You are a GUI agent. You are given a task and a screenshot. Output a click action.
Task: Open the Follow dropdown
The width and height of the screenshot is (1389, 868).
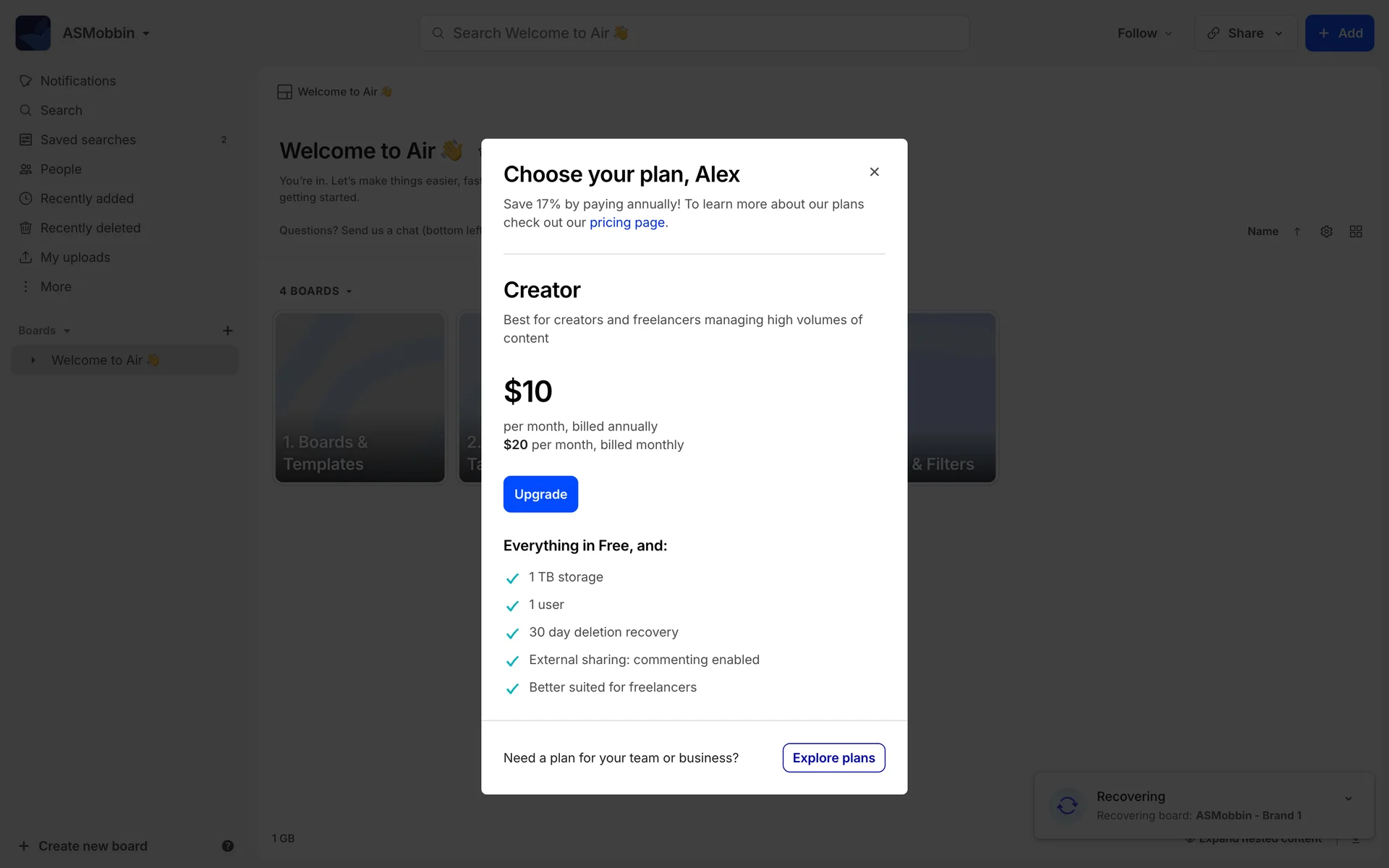point(1144,33)
